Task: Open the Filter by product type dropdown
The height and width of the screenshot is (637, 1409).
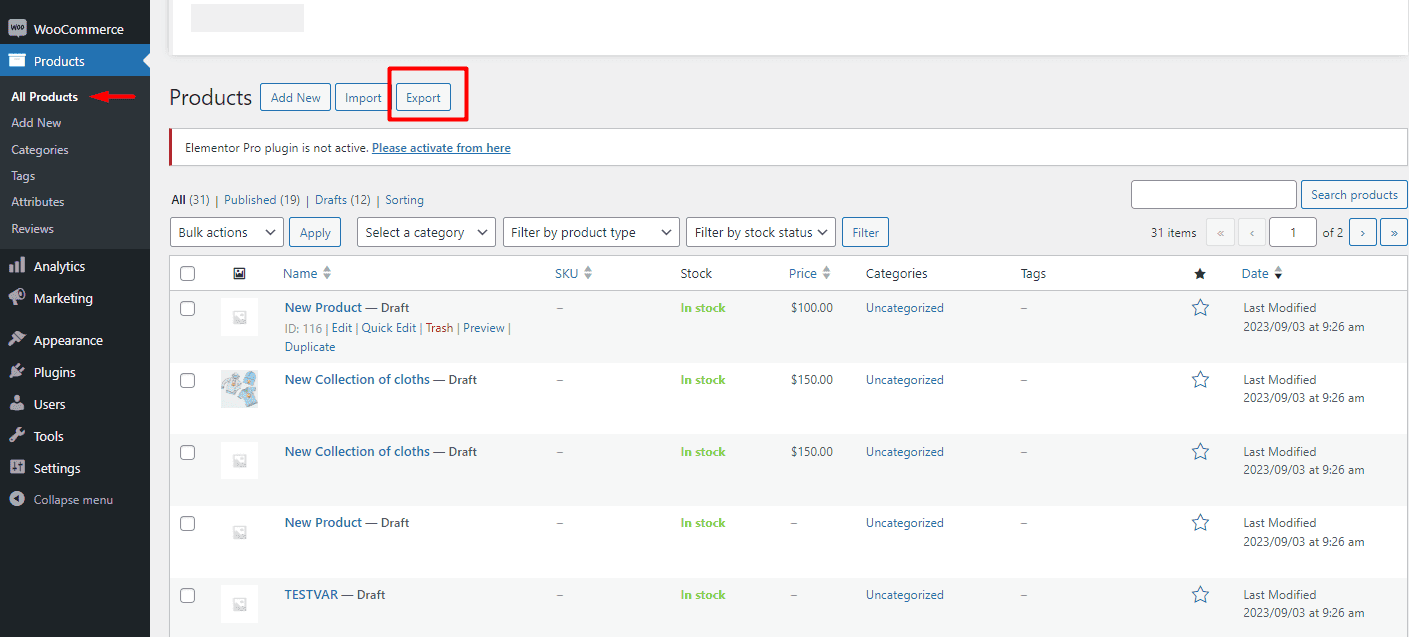Action: click(591, 231)
